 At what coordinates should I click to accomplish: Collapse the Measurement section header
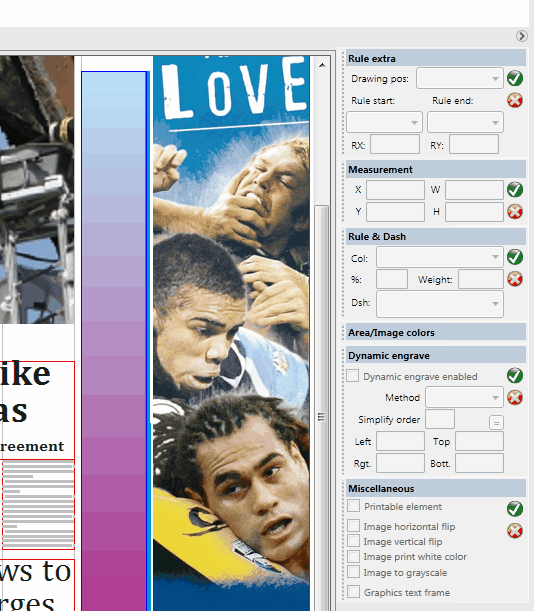pyautogui.click(x=436, y=170)
